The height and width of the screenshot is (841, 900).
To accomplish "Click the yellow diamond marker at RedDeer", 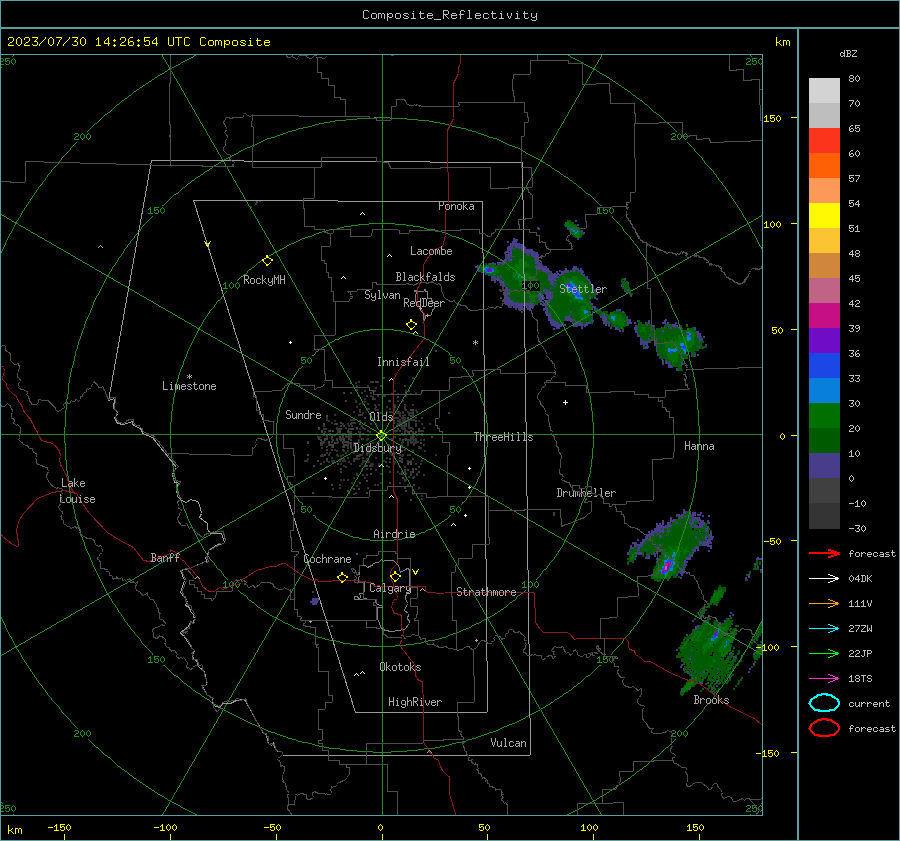I will click(x=411, y=325).
